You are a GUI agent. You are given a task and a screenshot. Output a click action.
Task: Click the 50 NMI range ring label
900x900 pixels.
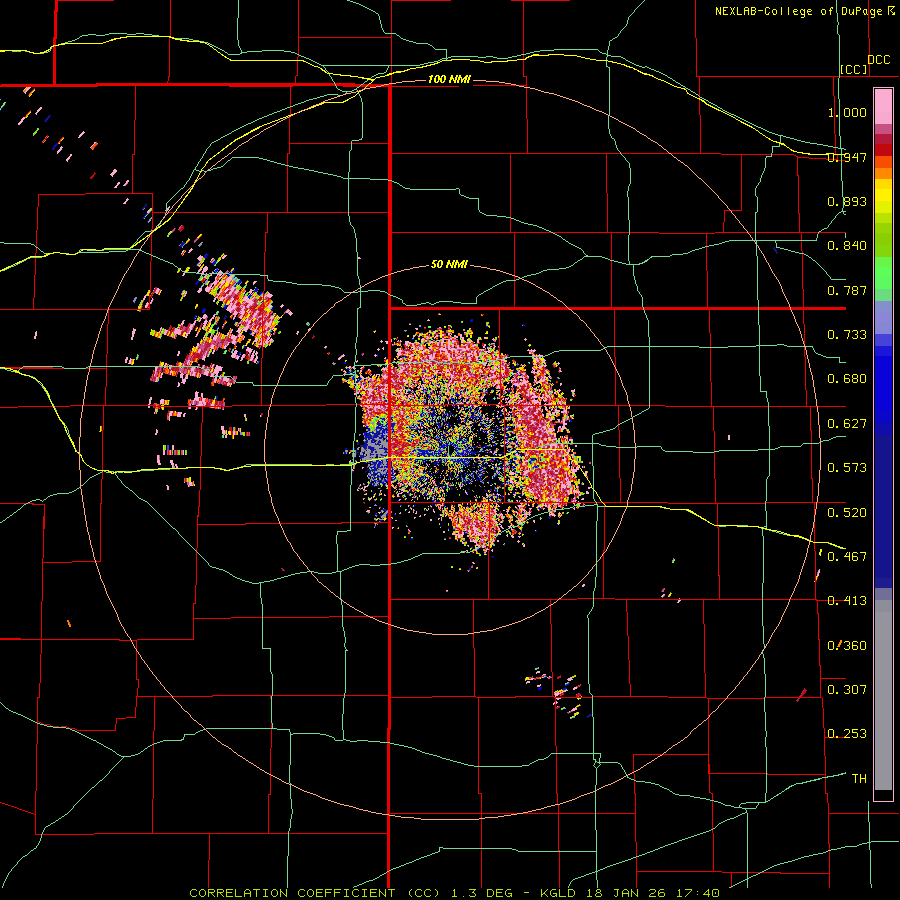coord(449,265)
